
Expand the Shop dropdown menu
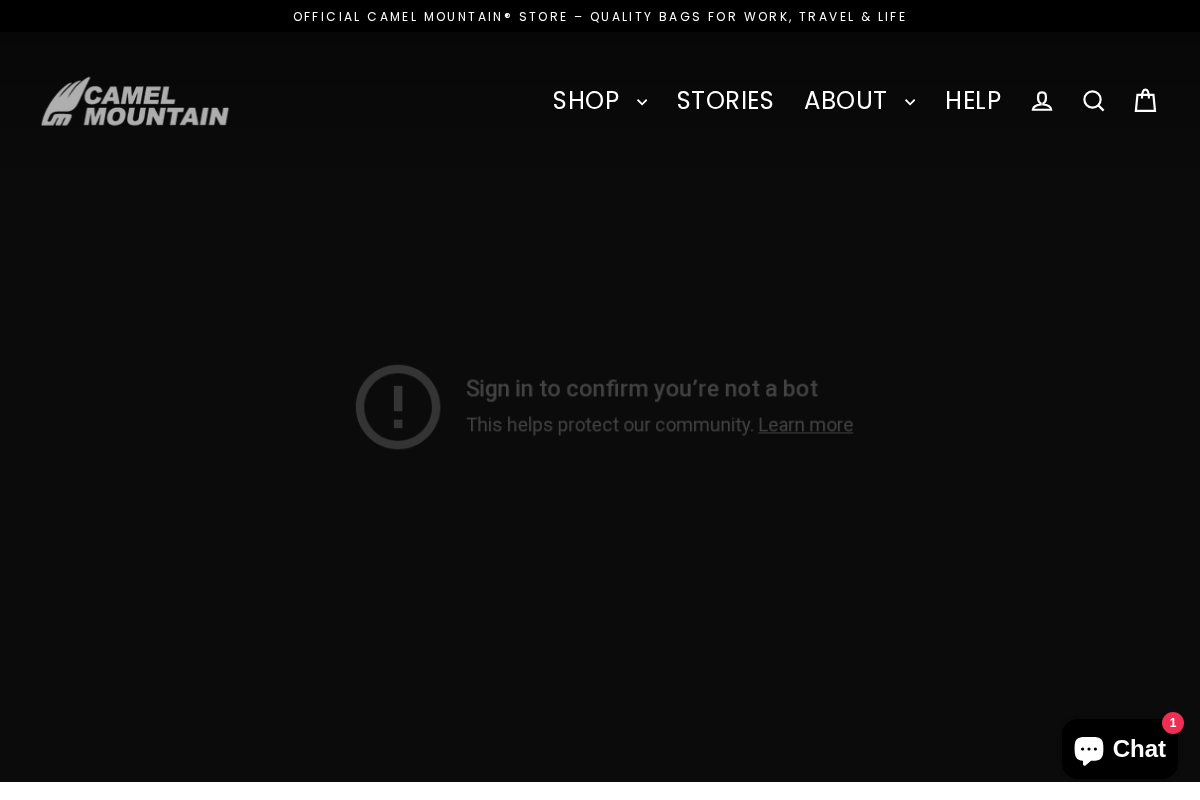(587, 101)
